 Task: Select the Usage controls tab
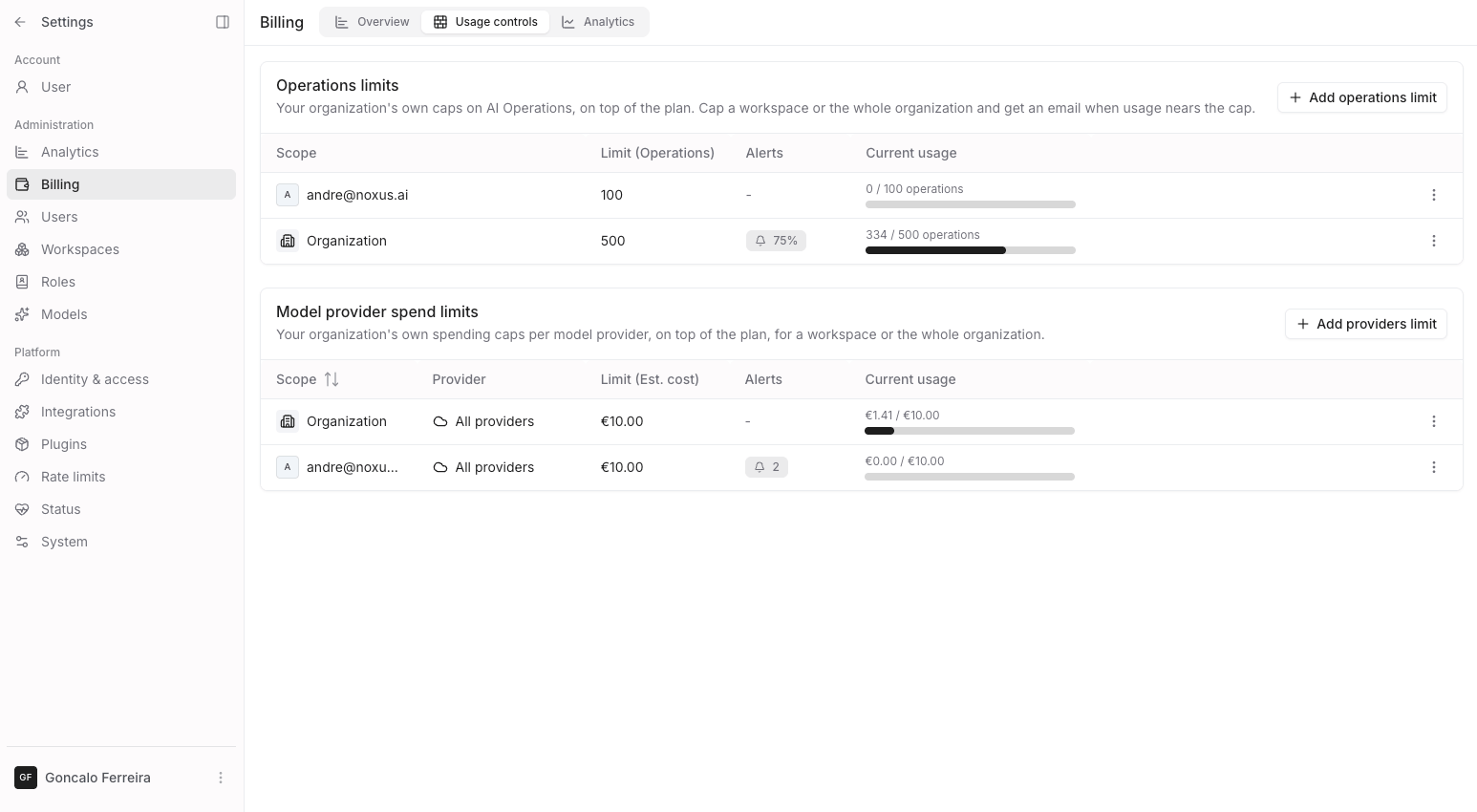click(485, 22)
